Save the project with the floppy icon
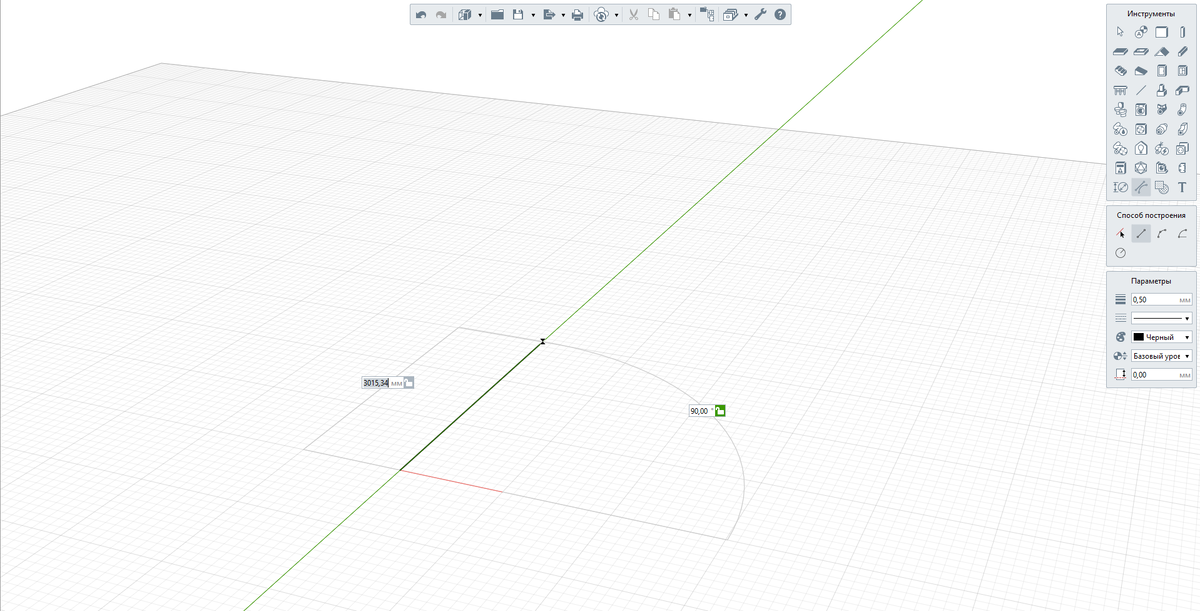1200x611 pixels. 518,15
